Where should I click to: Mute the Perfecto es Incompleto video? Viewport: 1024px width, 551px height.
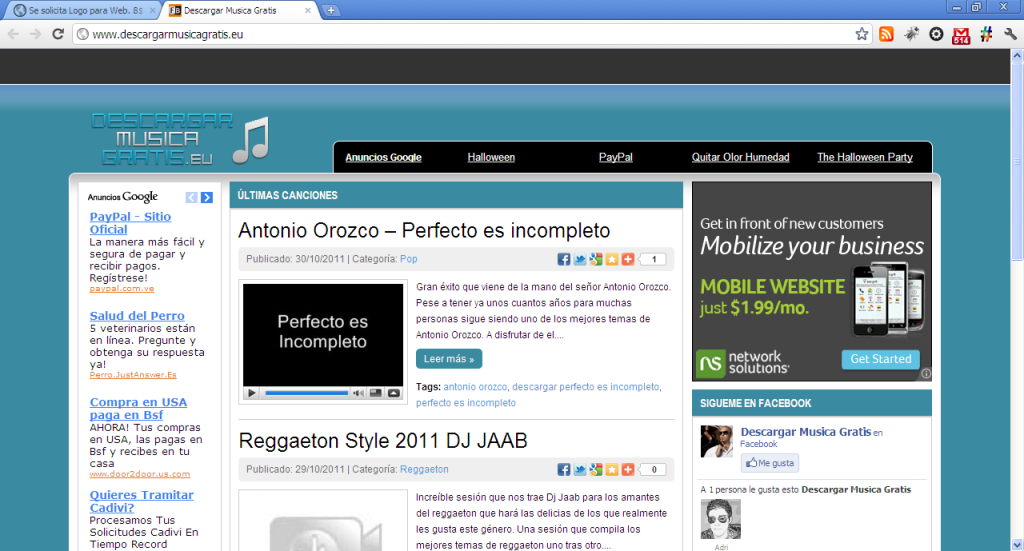click(x=357, y=393)
